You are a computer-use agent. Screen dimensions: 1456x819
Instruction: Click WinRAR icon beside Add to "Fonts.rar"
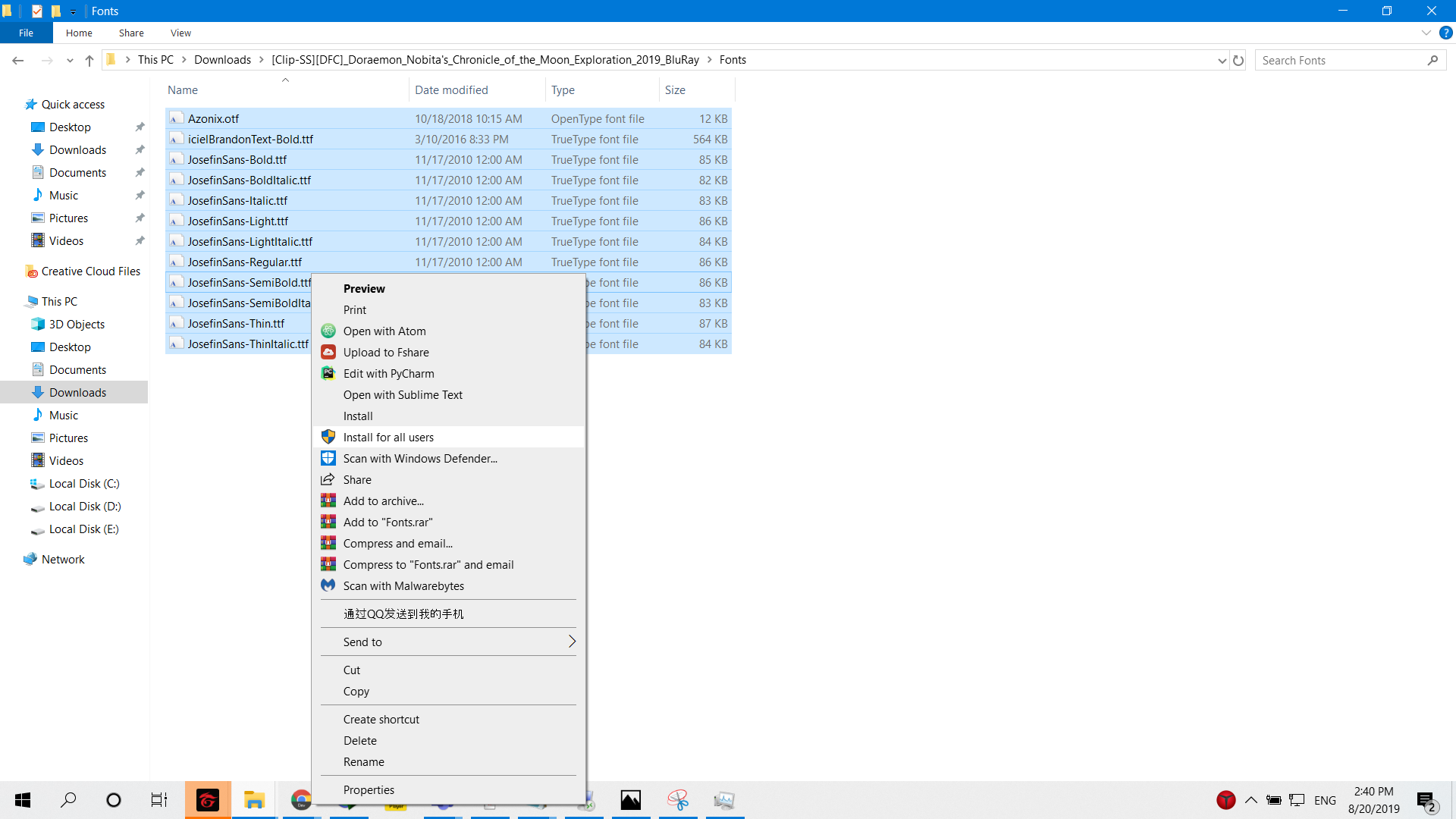coord(328,522)
